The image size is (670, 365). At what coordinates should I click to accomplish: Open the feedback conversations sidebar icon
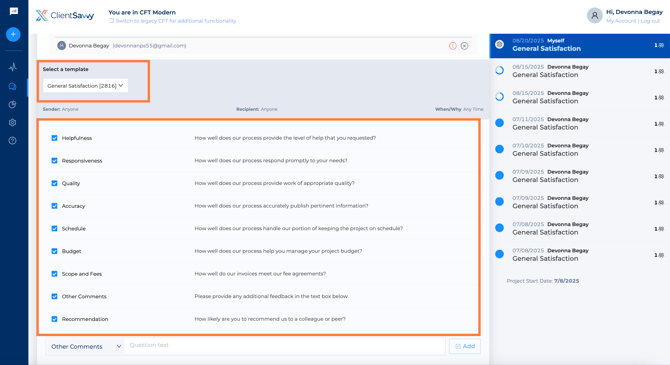tap(12, 87)
